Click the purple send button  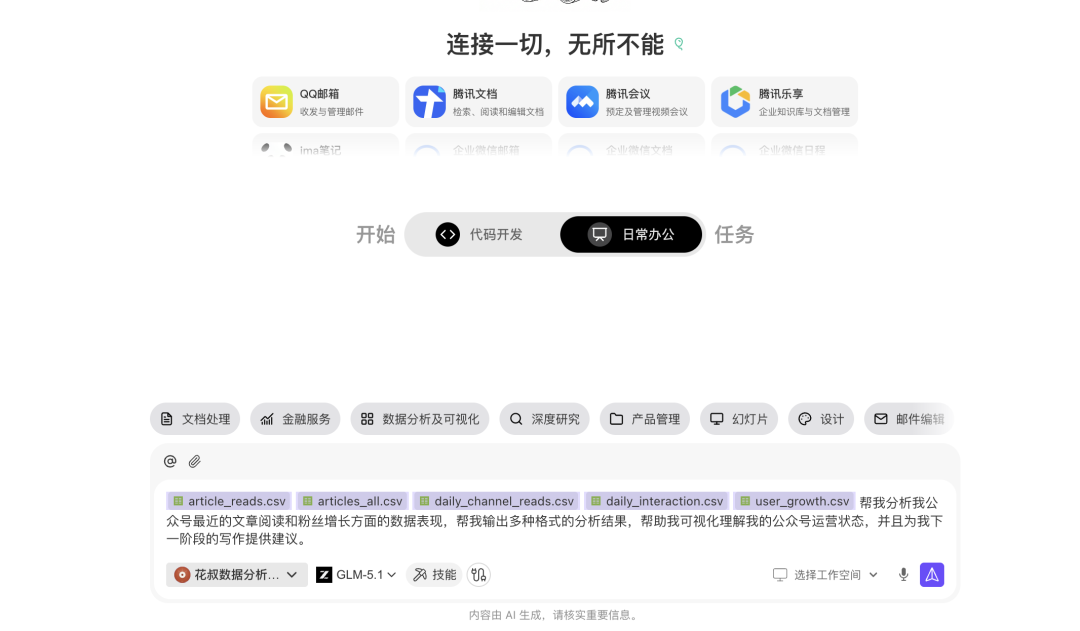(x=932, y=575)
